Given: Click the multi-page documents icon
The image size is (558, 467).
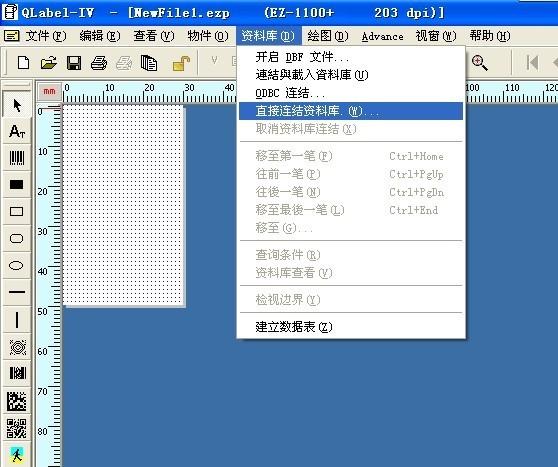Looking at the screenshot, I should [x=149, y=63].
